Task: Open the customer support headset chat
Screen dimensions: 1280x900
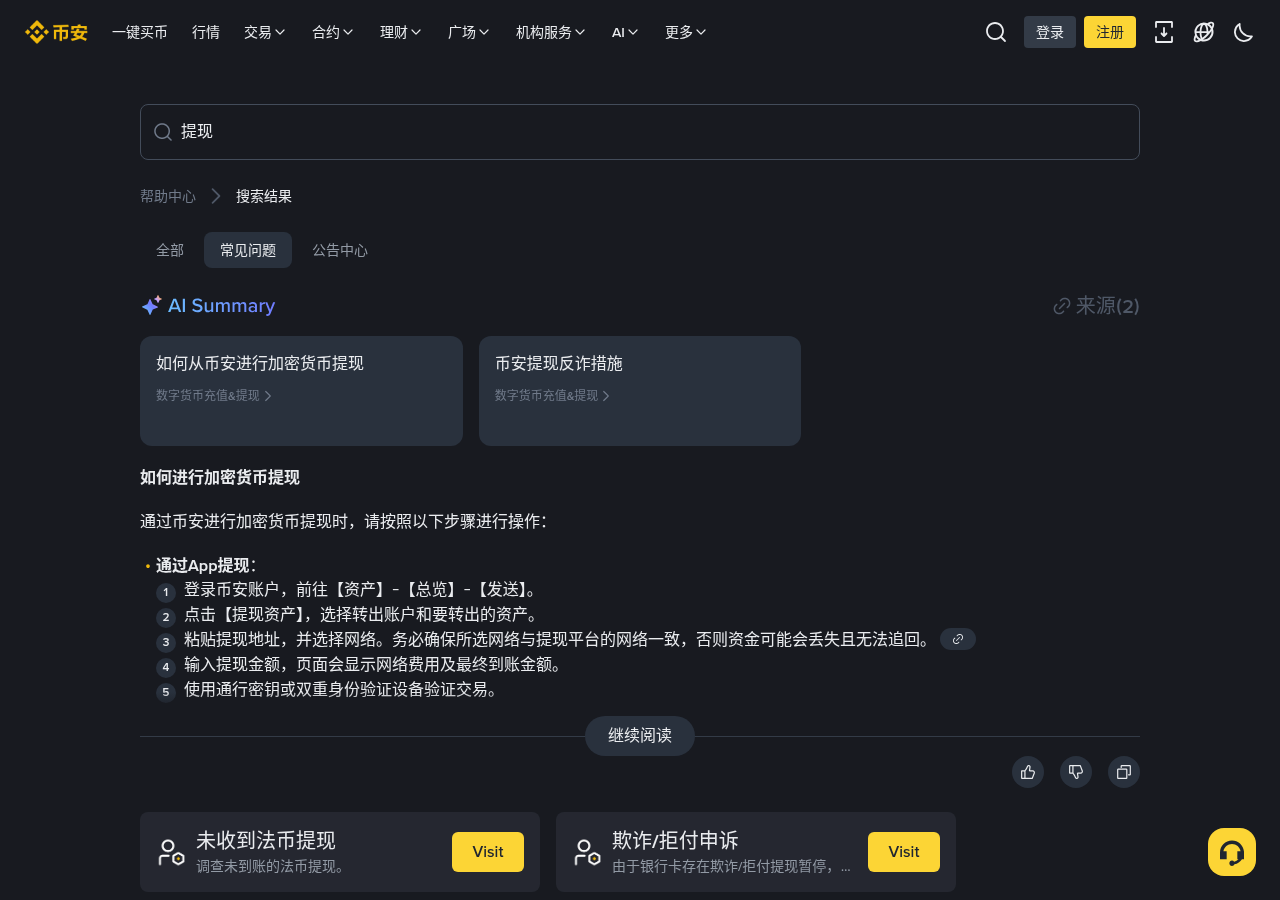Action: (1232, 852)
